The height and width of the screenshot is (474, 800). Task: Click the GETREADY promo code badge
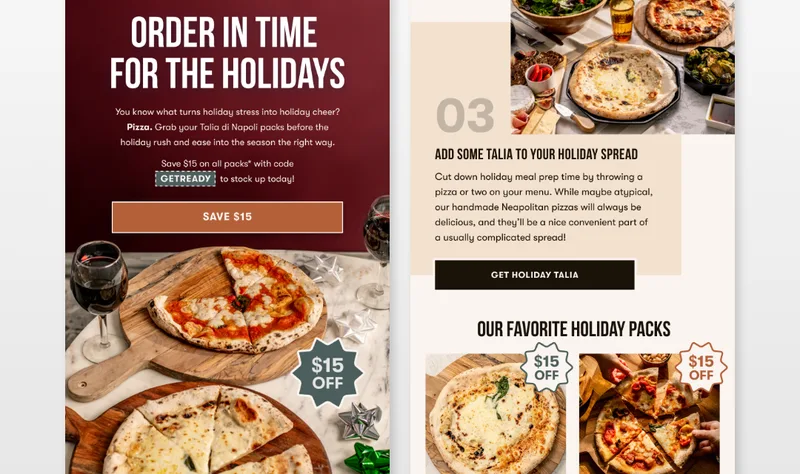point(185,179)
